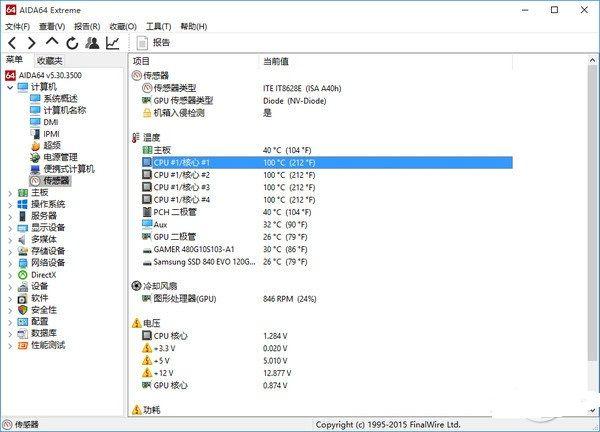Click the 软件 software icon

coord(23,298)
